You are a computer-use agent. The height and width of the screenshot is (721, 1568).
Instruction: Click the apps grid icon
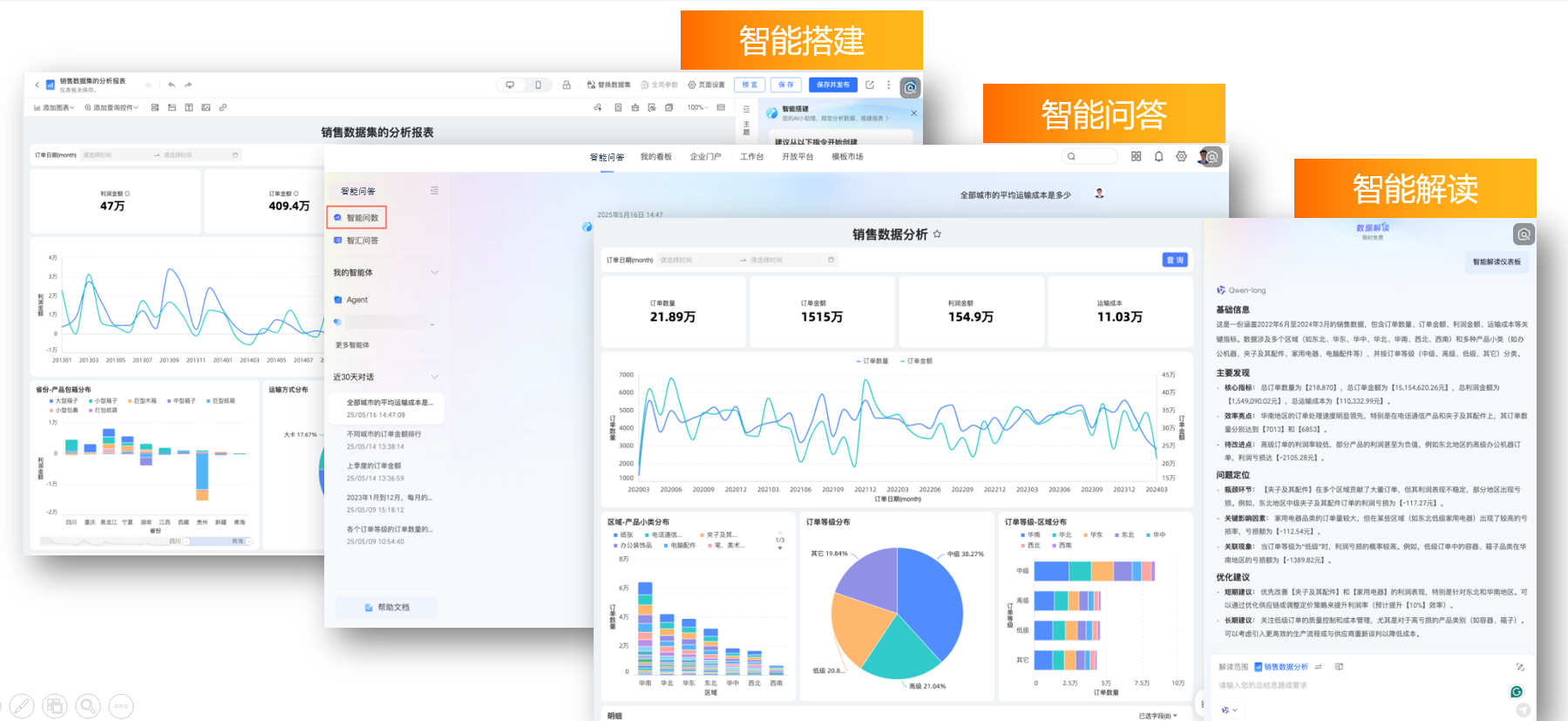(x=1136, y=157)
